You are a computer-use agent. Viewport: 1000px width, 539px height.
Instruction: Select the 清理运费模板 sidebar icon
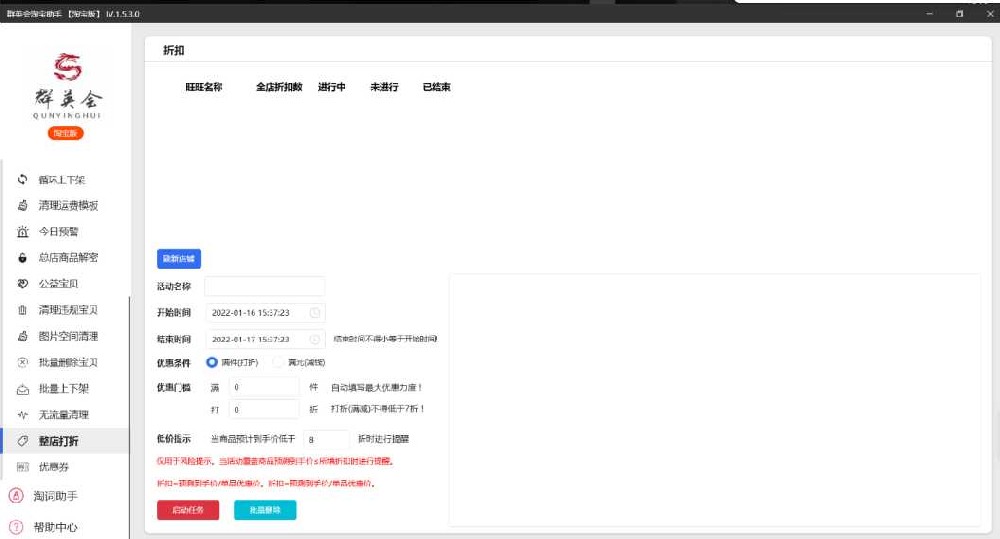23,205
